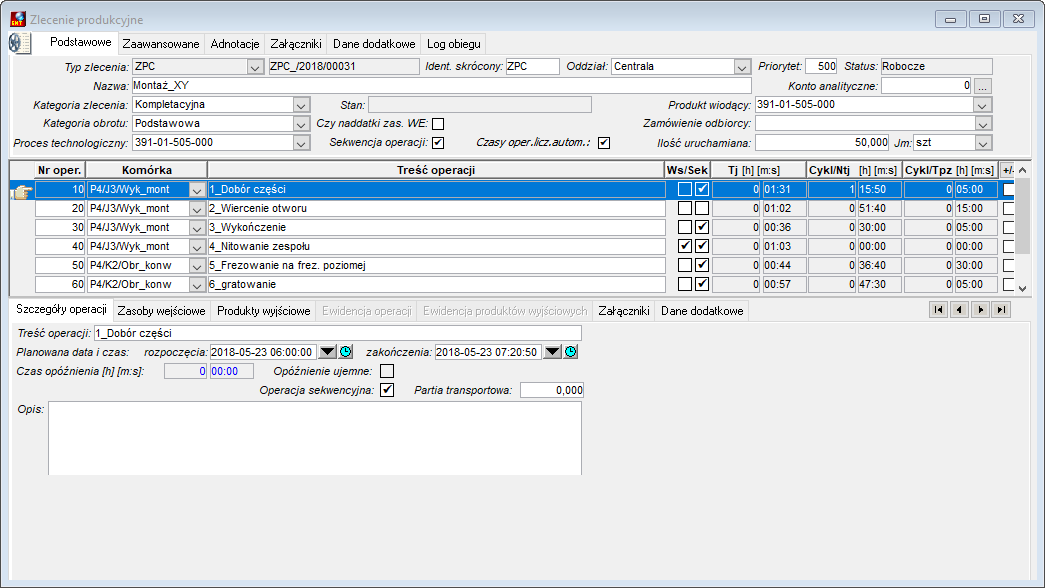Screen dimensions: 1045x588
Task: Click the Treść operacji column header
Action: click(x=436, y=170)
